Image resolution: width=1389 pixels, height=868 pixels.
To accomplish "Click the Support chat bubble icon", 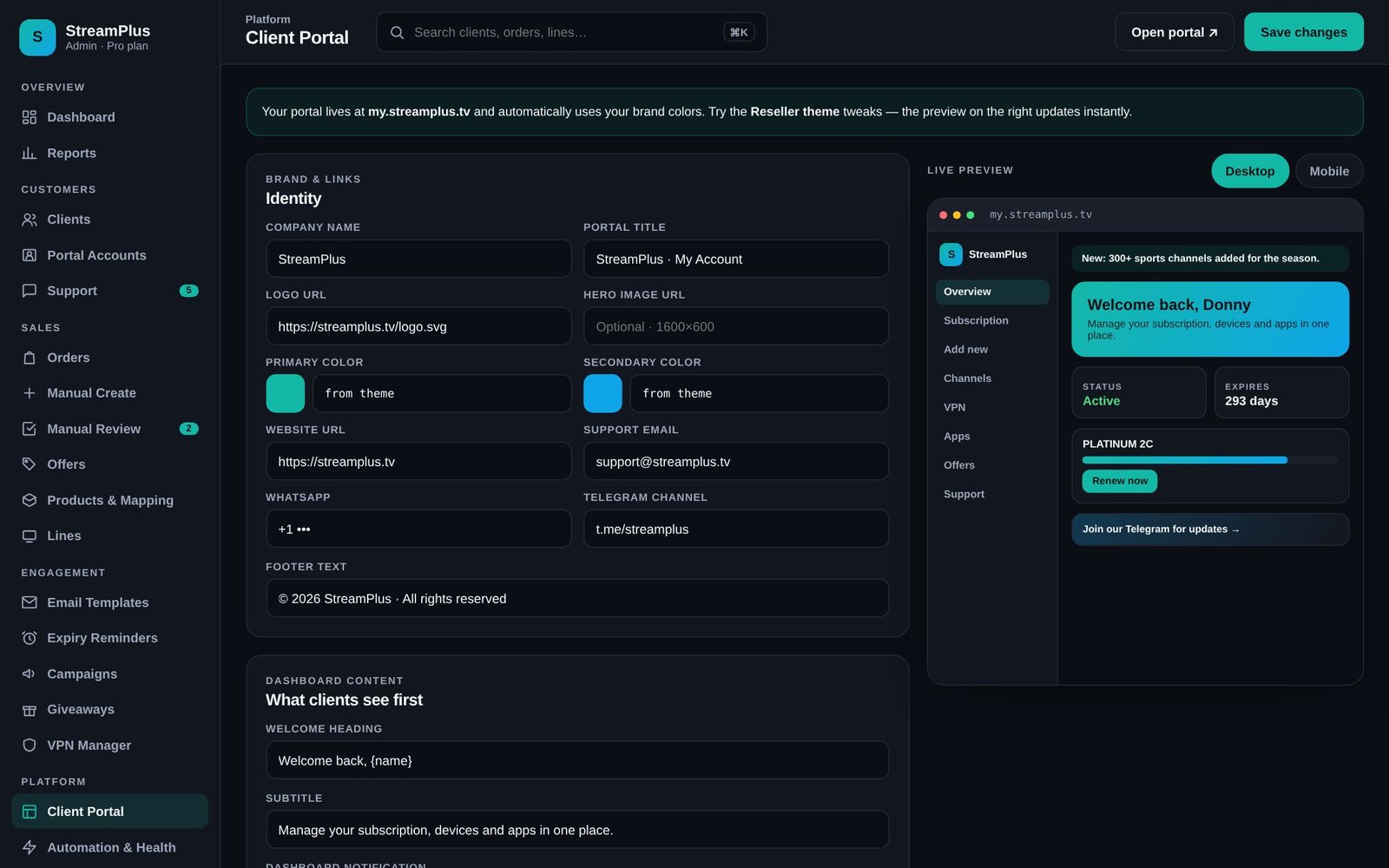I will pyautogui.click(x=30, y=291).
